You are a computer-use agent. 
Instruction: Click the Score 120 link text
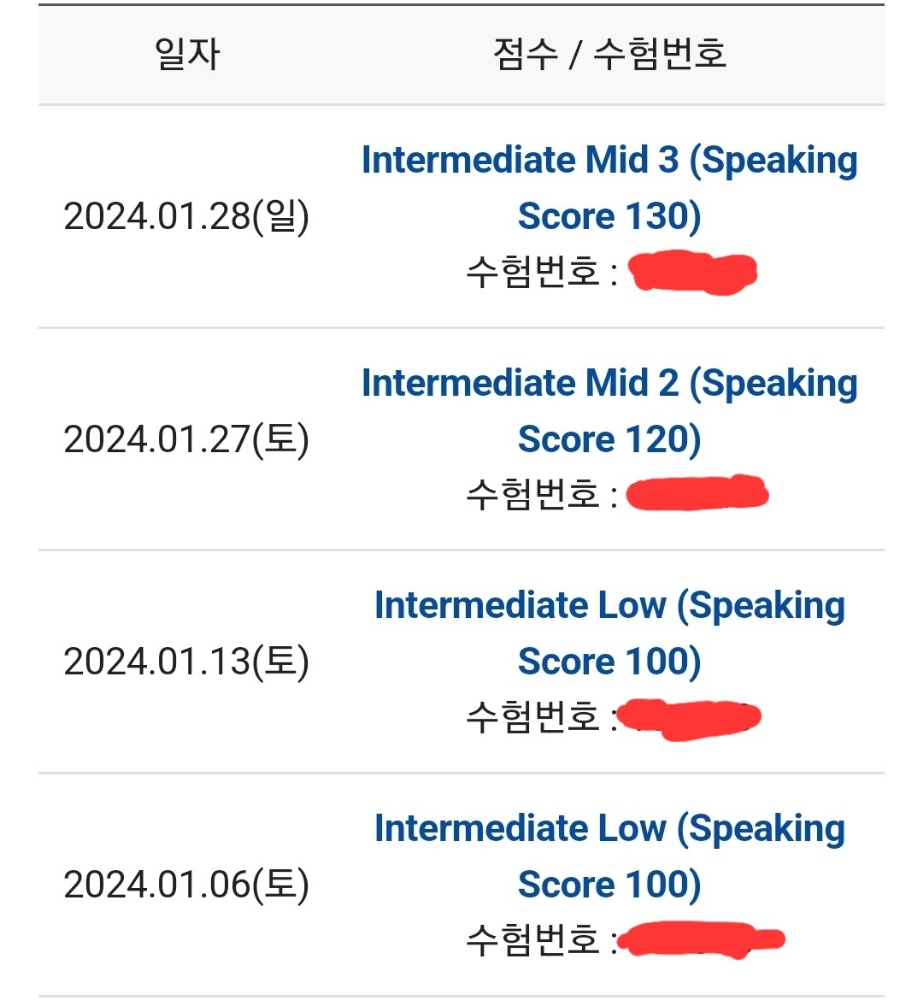coord(609,439)
